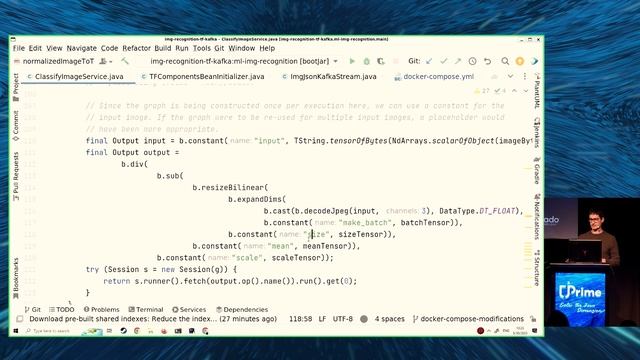Open the Refactor menu
The width and height of the screenshot is (640, 360).
click(136, 48)
